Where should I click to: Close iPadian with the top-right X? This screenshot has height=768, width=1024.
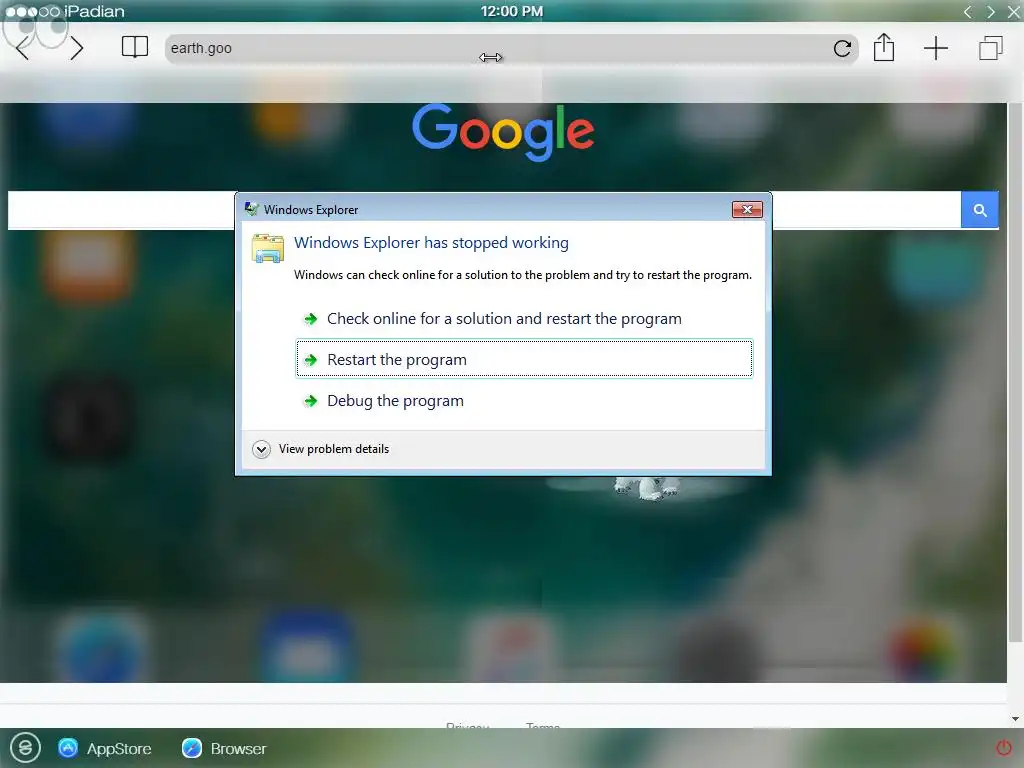coord(1014,12)
